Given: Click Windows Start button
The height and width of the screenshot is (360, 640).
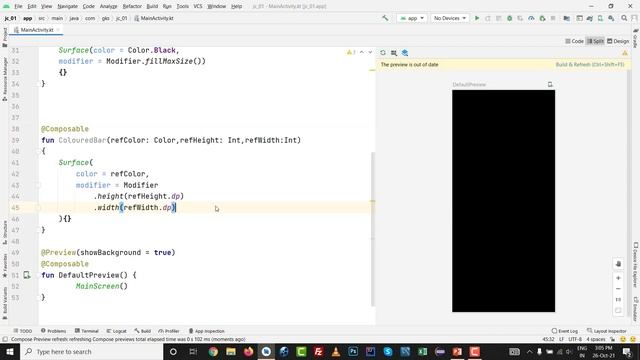Looking at the screenshot, I should click(x=10, y=351).
